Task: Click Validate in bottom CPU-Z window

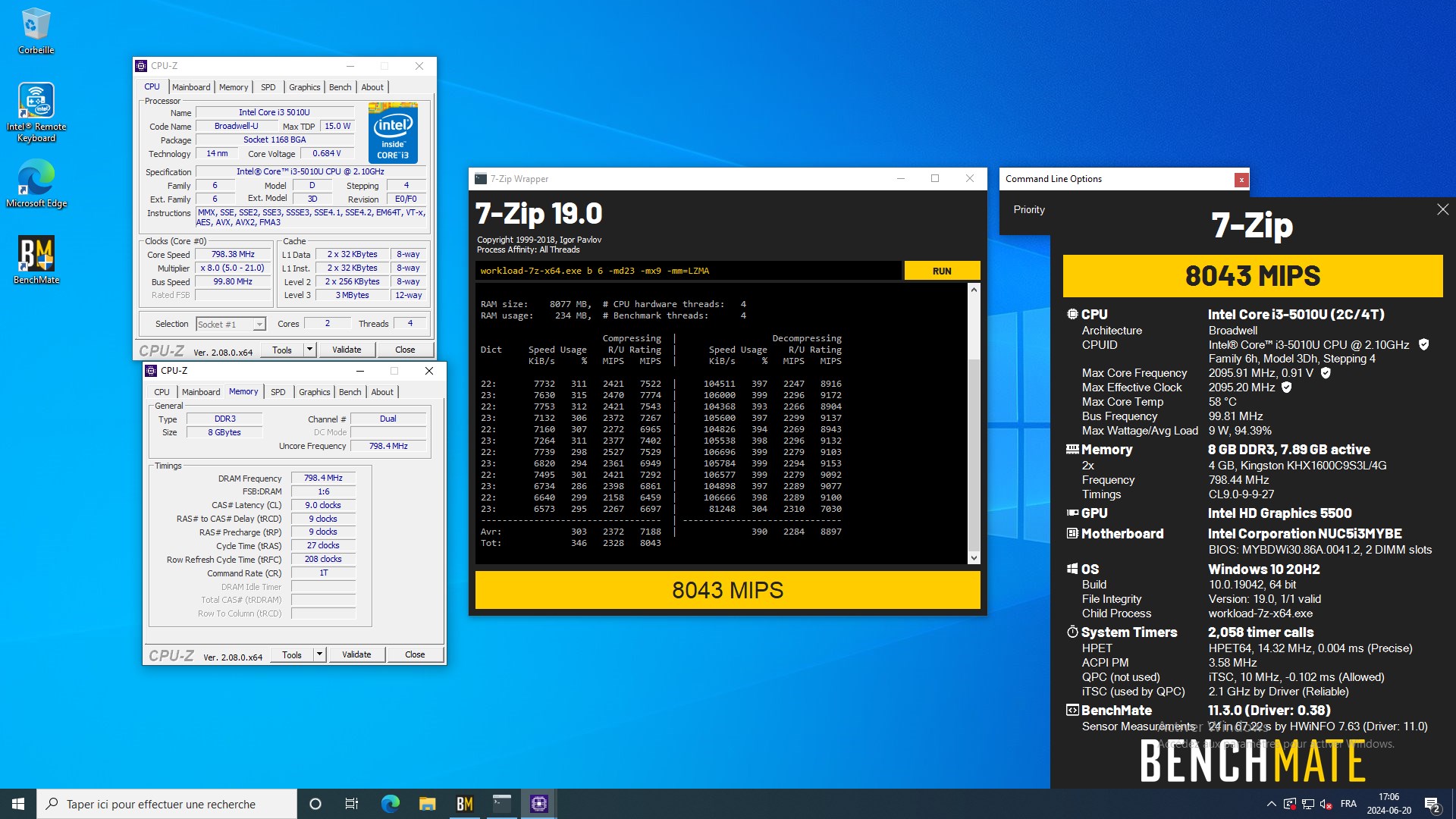Action: pyautogui.click(x=356, y=654)
